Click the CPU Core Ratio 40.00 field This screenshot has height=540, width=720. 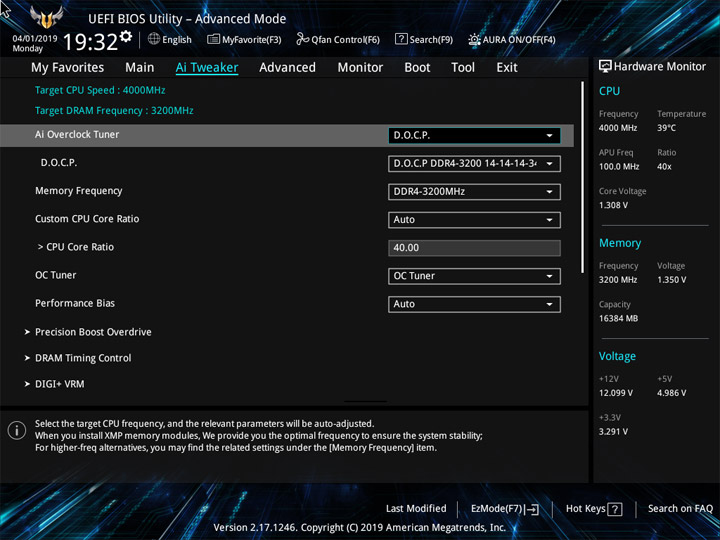pos(474,248)
